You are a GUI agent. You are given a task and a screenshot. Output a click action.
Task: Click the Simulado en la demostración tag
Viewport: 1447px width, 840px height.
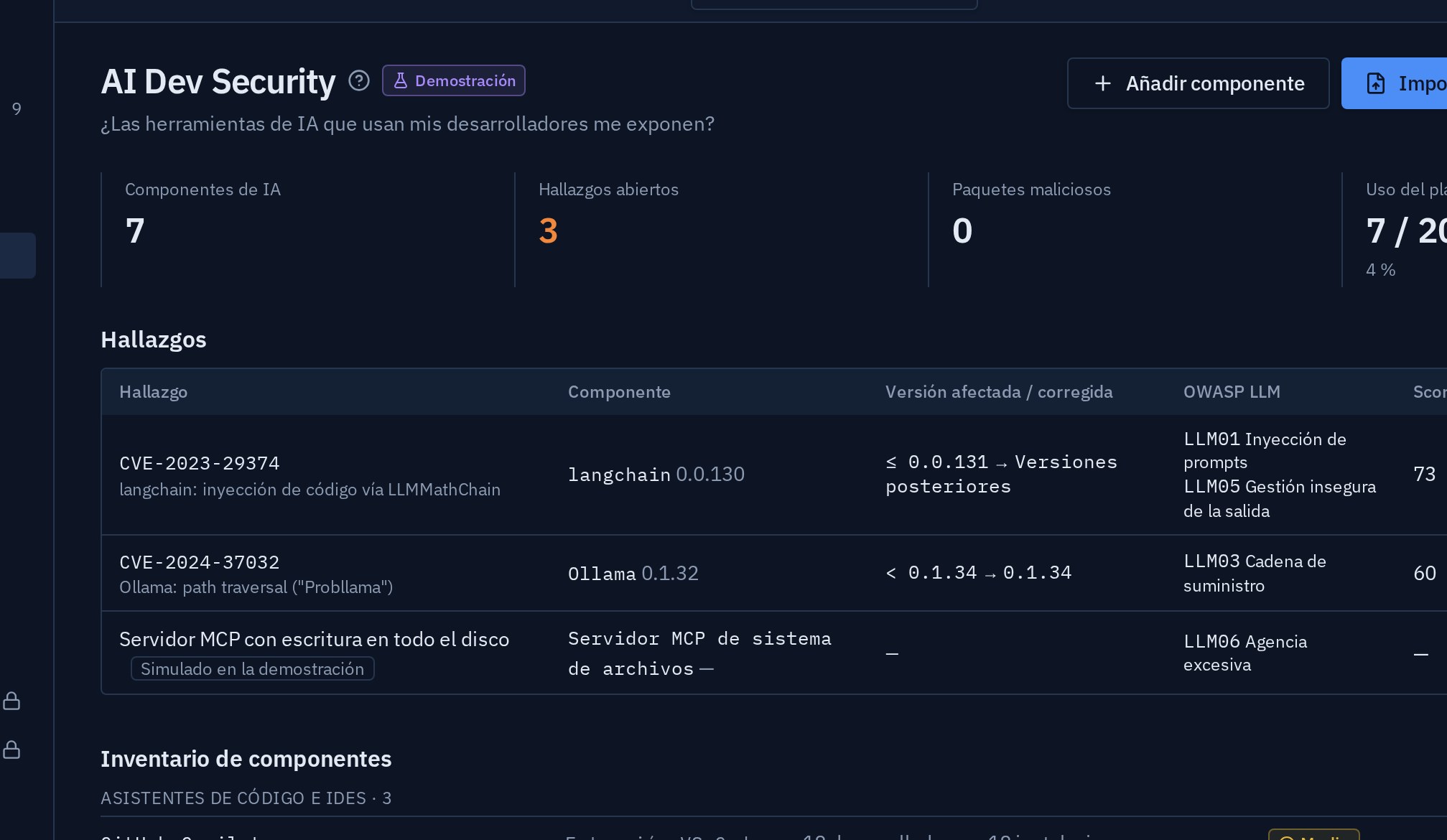(252, 668)
